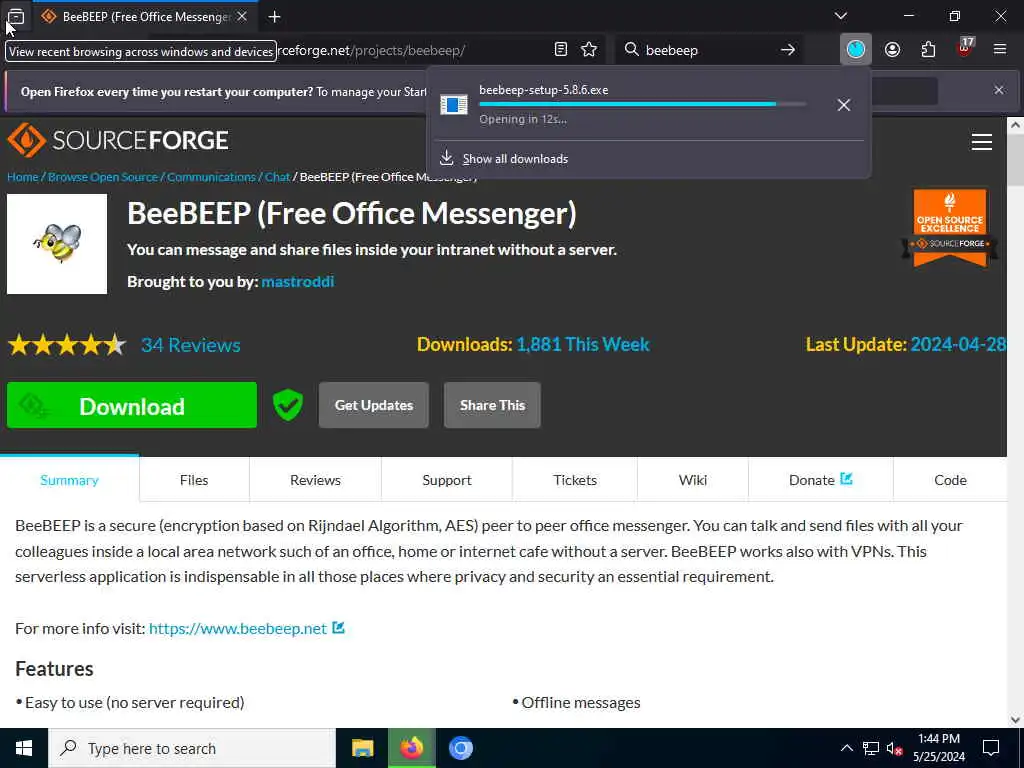1024x768 pixels.
Task: Click 1,881 This Week downloads link
Action: (x=583, y=344)
